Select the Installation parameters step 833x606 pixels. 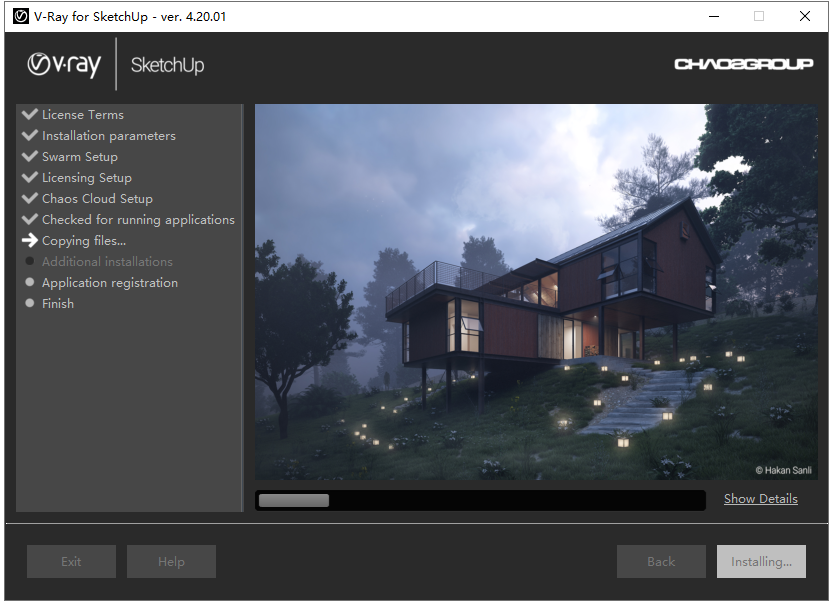[109, 136]
